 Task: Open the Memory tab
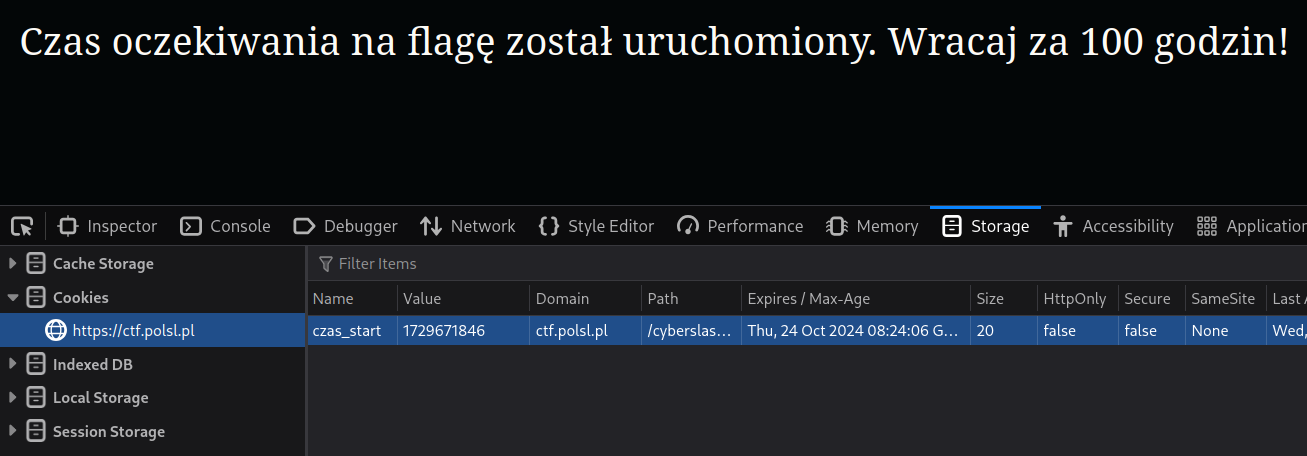872,226
